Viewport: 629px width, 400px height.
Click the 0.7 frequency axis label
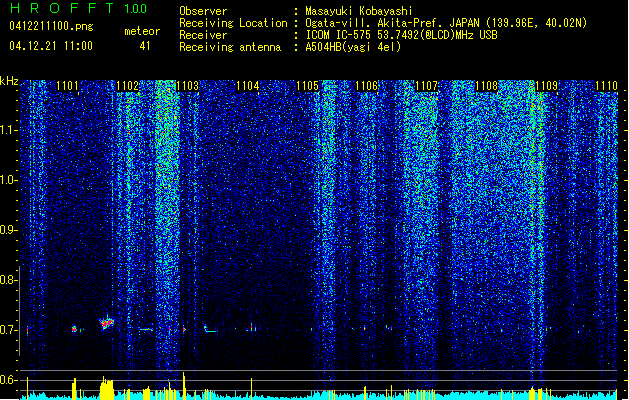(x=8, y=330)
